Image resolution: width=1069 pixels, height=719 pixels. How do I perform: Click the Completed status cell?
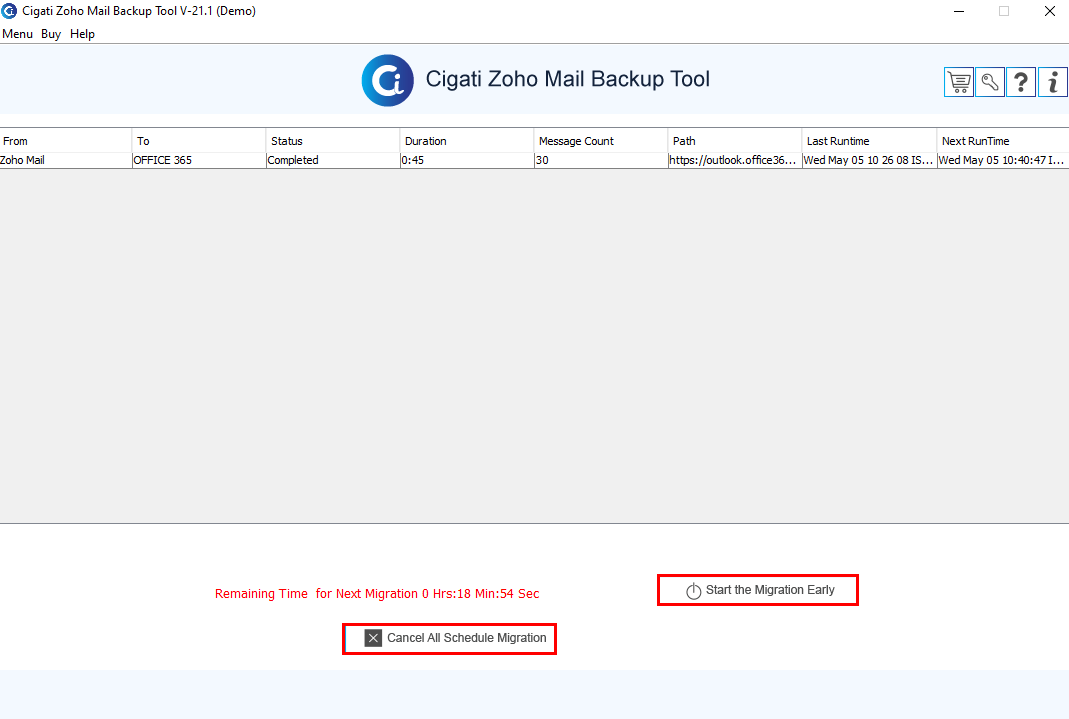[x=333, y=160]
